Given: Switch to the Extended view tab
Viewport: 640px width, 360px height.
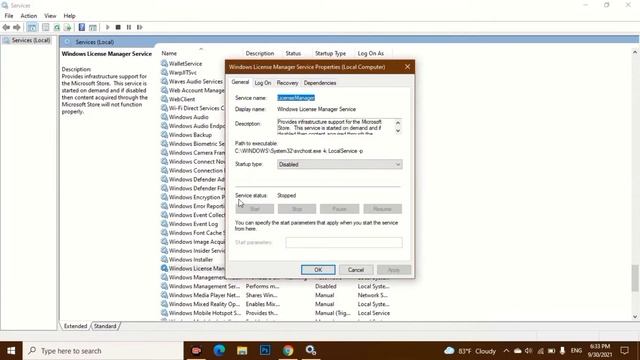Looking at the screenshot, I should (76, 326).
